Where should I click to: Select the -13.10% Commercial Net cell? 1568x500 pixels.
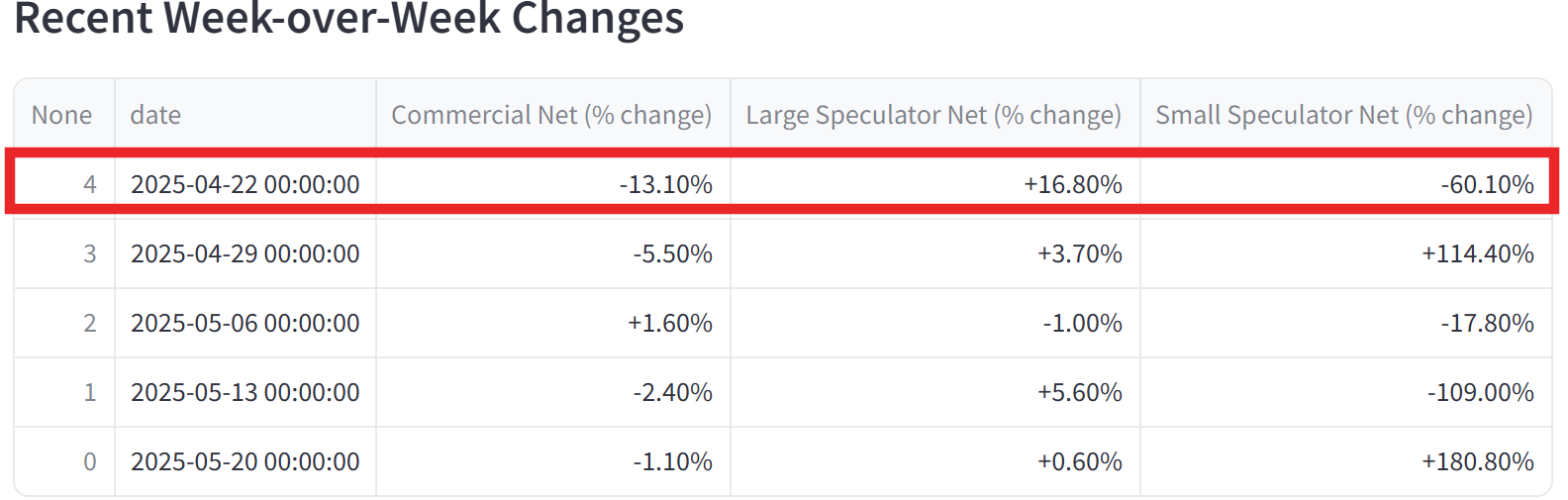(x=553, y=184)
